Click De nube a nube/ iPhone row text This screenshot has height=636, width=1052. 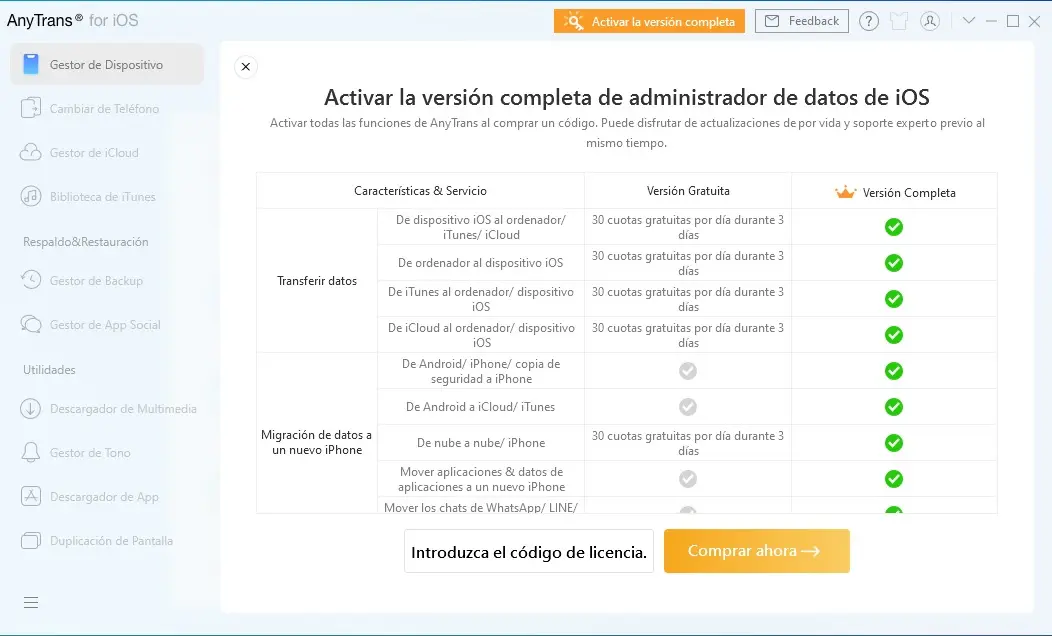(481, 443)
